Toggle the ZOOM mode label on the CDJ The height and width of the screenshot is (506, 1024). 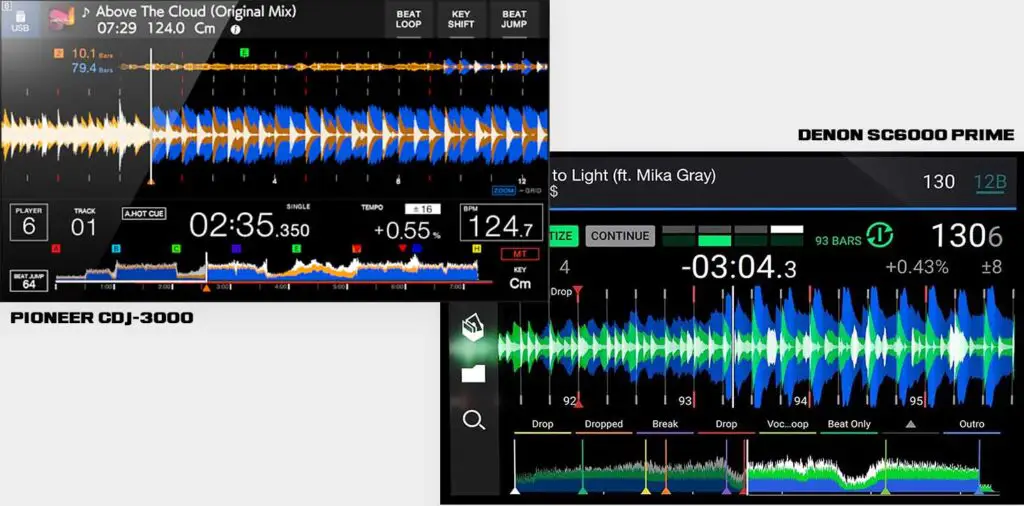click(x=504, y=191)
